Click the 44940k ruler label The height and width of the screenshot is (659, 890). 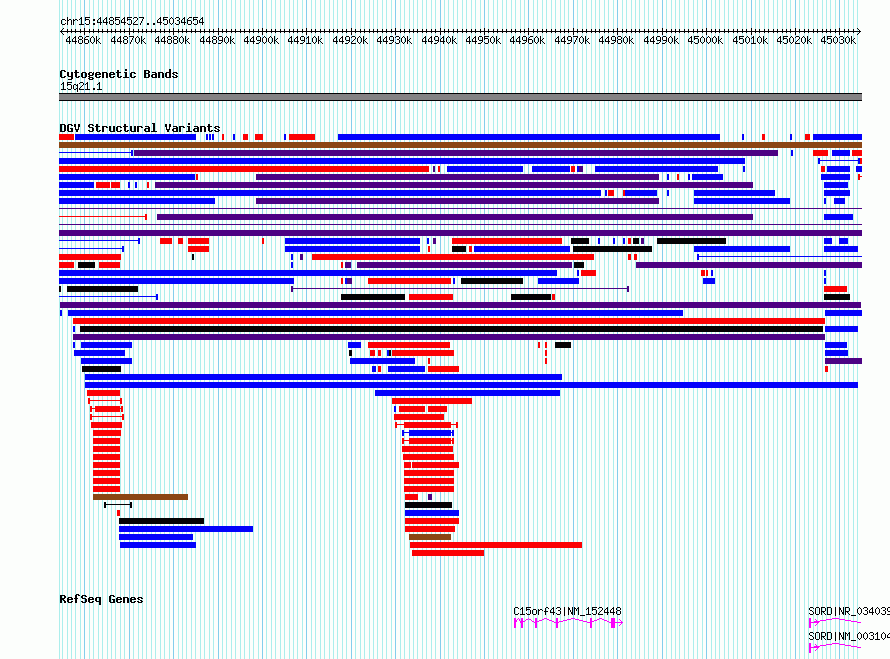click(439, 40)
